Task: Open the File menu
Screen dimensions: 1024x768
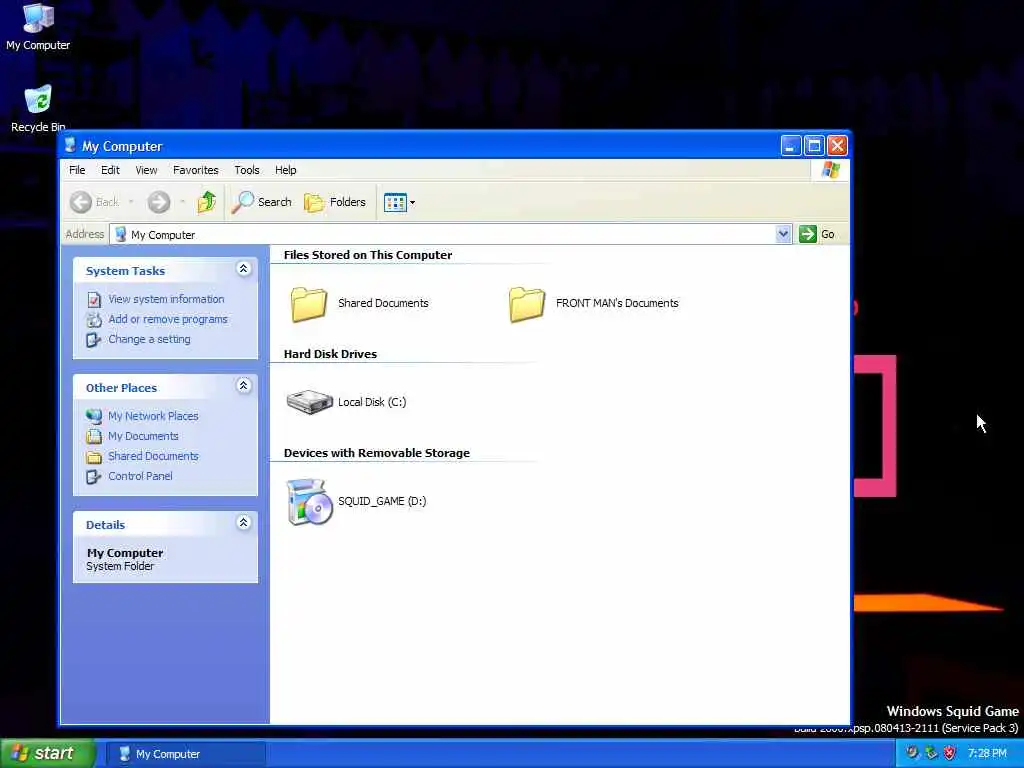Action: [x=77, y=170]
